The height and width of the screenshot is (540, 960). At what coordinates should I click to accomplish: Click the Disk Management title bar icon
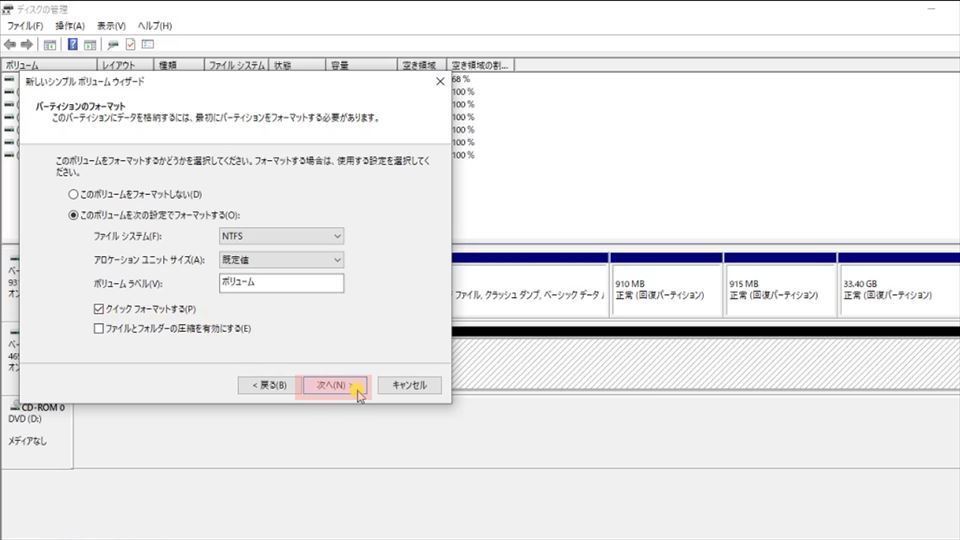pos(8,9)
